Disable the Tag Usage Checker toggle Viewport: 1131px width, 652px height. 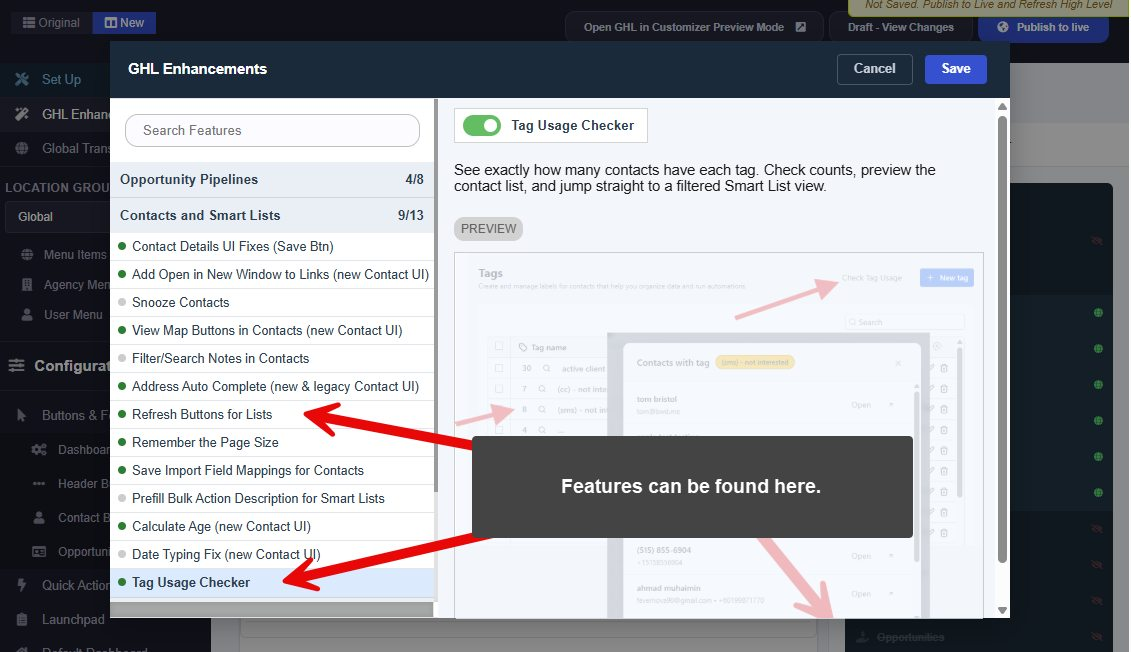tap(482, 125)
